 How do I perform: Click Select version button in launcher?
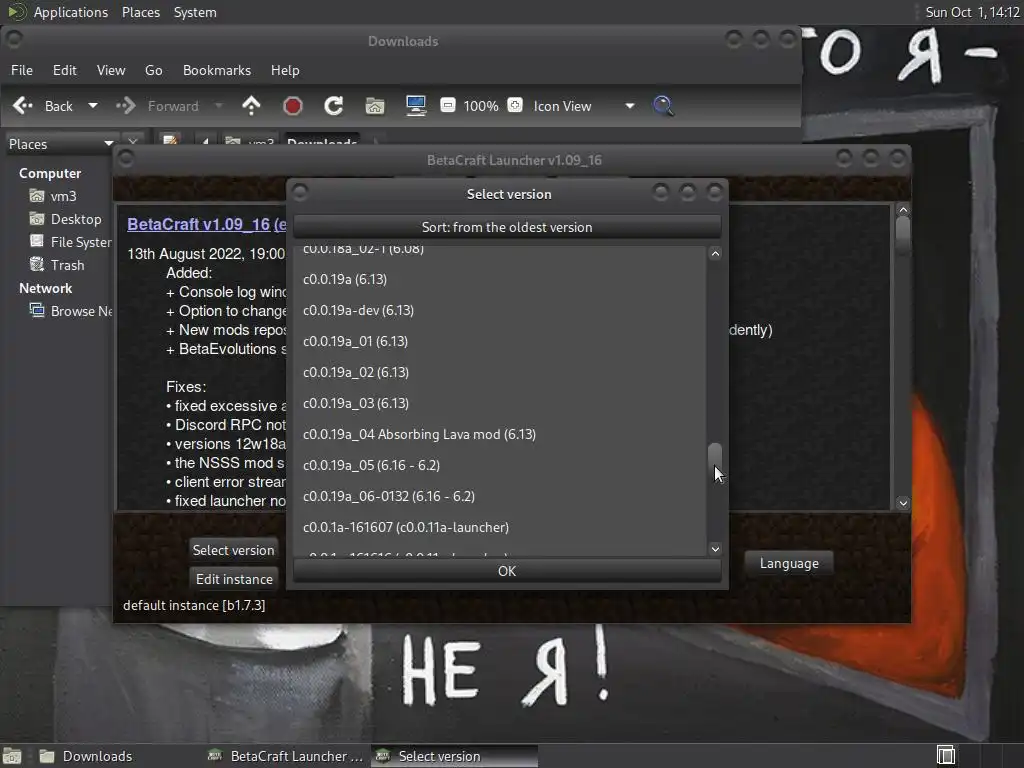(x=234, y=550)
